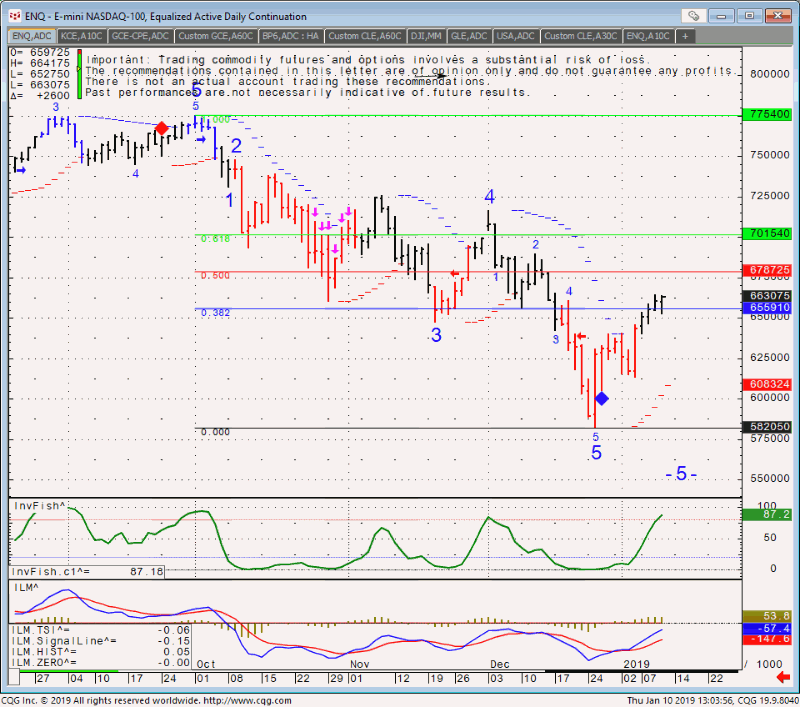This screenshot has height=707, width=800.
Task: Switch to the KCE,A10C tab
Action: (x=83, y=35)
